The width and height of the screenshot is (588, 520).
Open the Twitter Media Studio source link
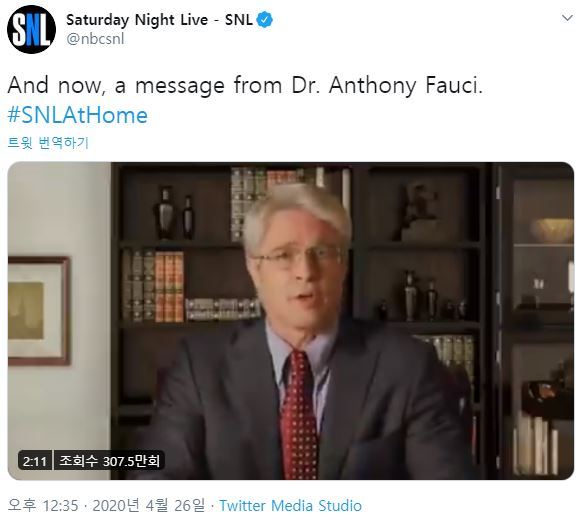tap(291, 506)
